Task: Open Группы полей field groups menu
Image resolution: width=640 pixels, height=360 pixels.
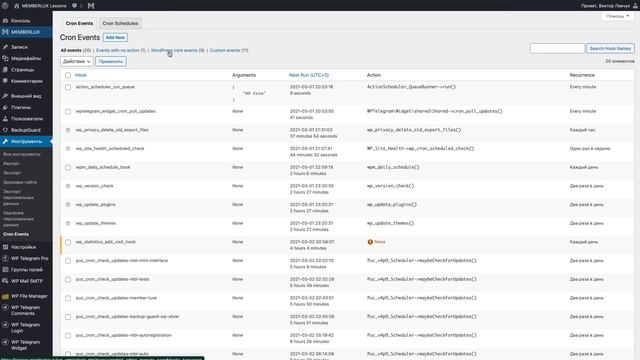Action: coord(26,270)
